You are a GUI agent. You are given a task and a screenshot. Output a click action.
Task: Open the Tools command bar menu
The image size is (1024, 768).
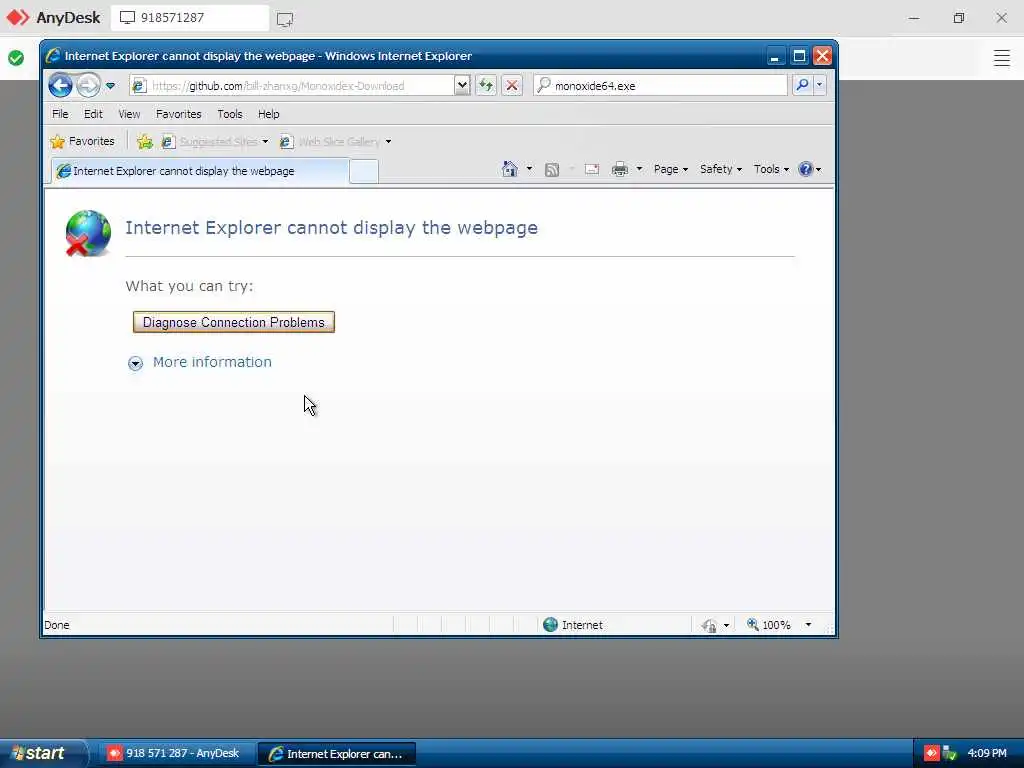point(771,169)
